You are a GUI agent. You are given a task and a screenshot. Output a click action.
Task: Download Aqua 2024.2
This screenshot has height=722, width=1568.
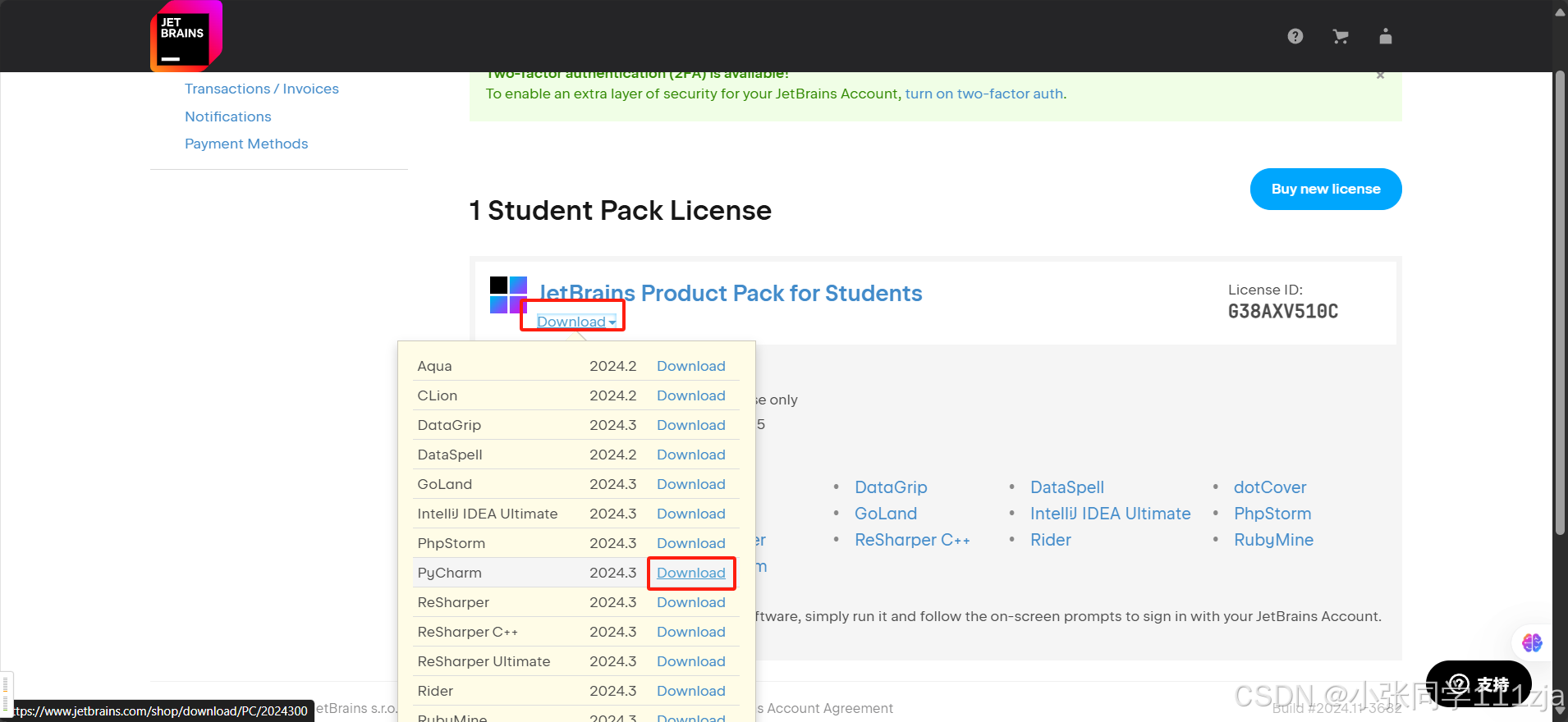tap(691, 366)
